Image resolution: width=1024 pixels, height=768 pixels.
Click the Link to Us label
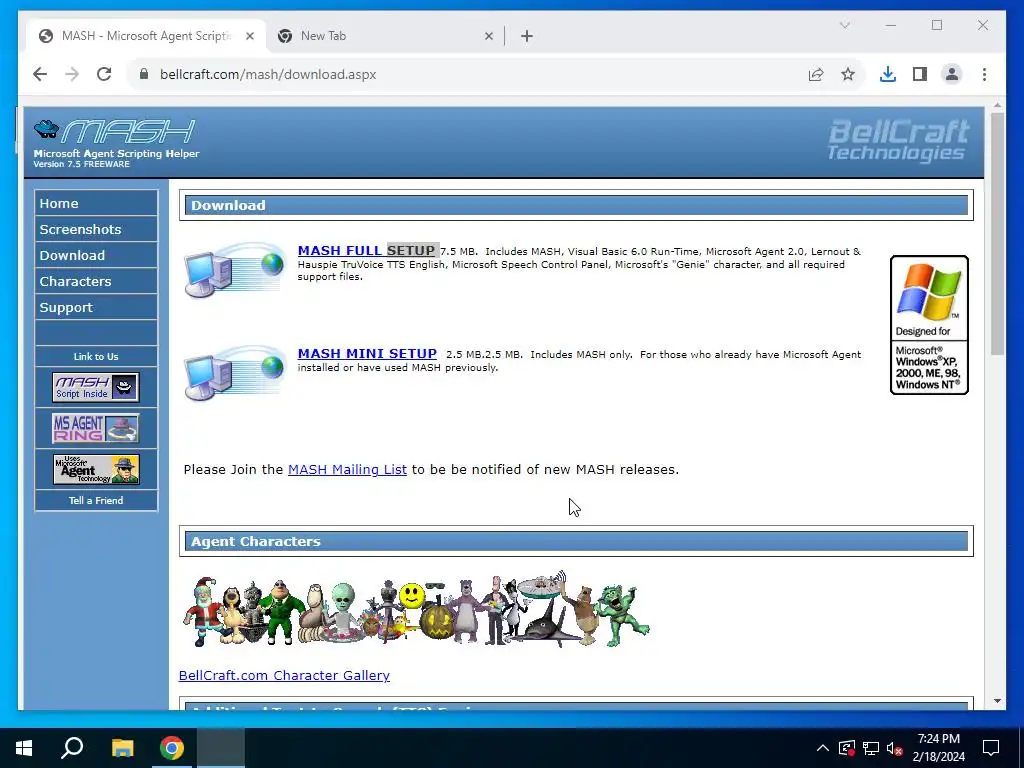(96, 357)
